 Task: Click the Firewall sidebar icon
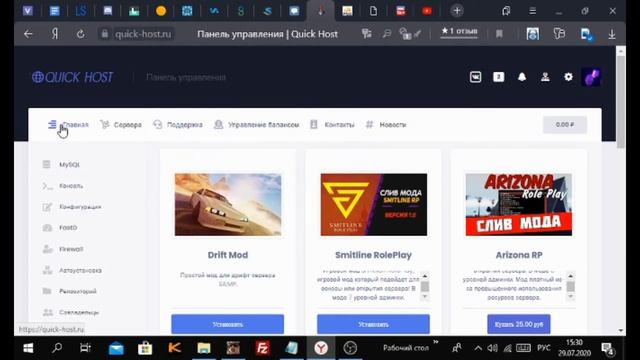click(x=47, y=249)
